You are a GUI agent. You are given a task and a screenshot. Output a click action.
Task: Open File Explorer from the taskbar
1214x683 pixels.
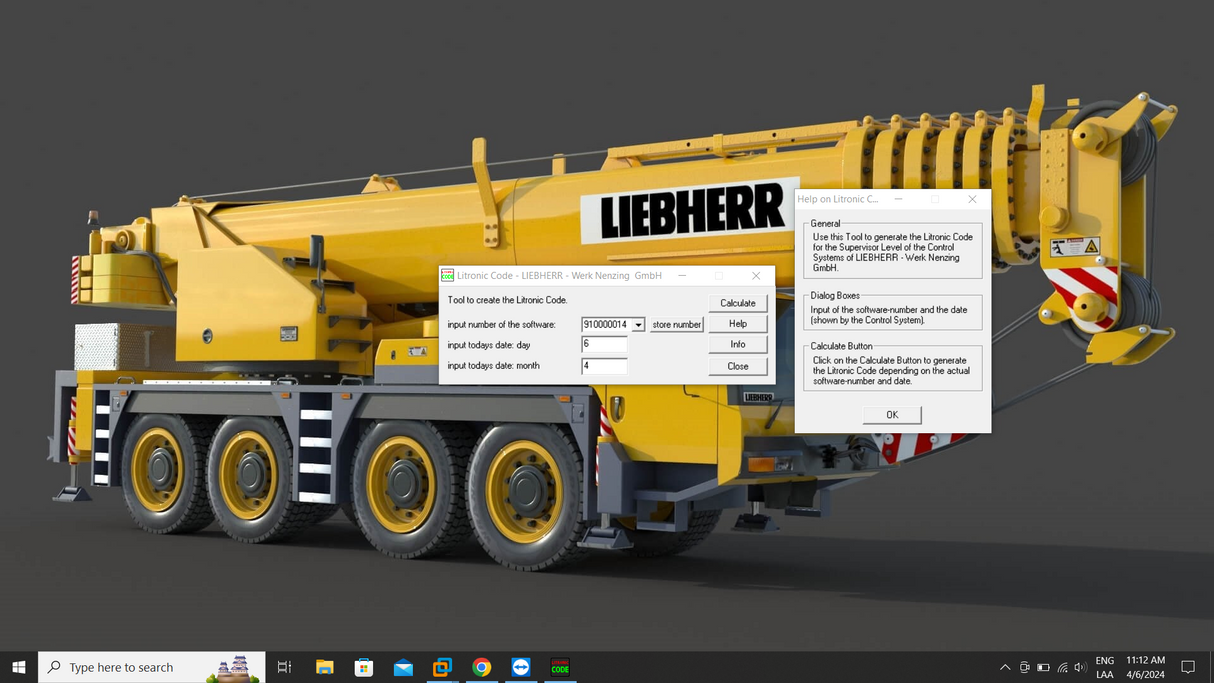pyautogui.click(x=325, y=667)
